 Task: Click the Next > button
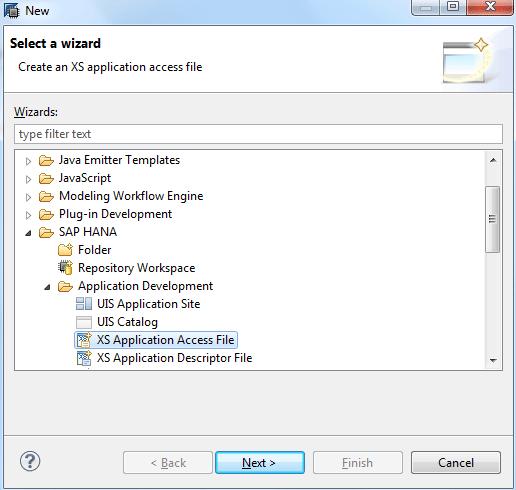click(260, 463)
